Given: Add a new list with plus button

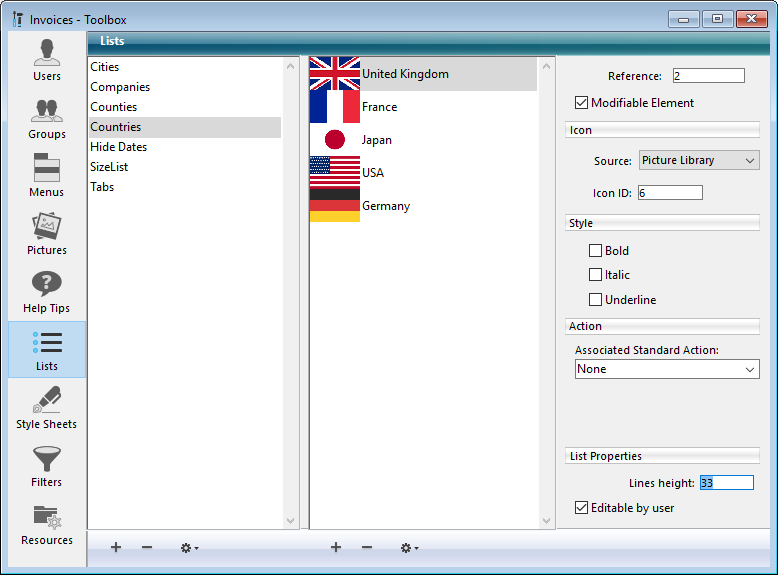Looking at the screenshot, I should 116,548.
